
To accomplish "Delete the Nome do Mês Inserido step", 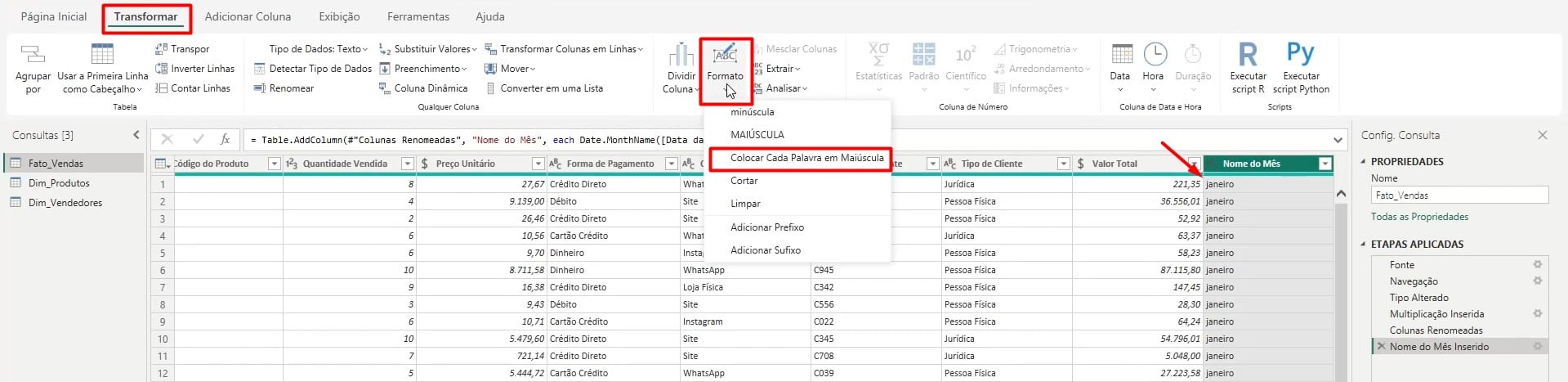I will (1381, 347).
